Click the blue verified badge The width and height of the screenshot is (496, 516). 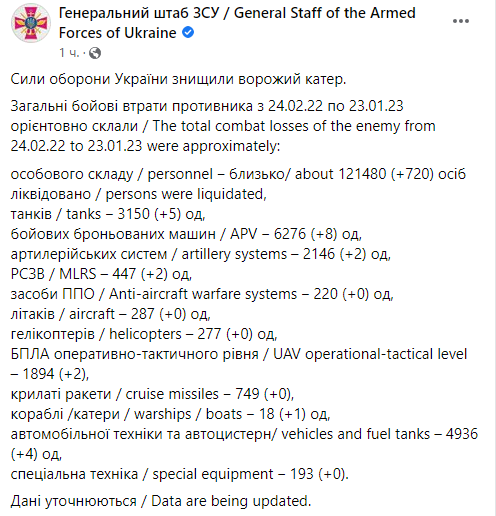pos(188,33)
